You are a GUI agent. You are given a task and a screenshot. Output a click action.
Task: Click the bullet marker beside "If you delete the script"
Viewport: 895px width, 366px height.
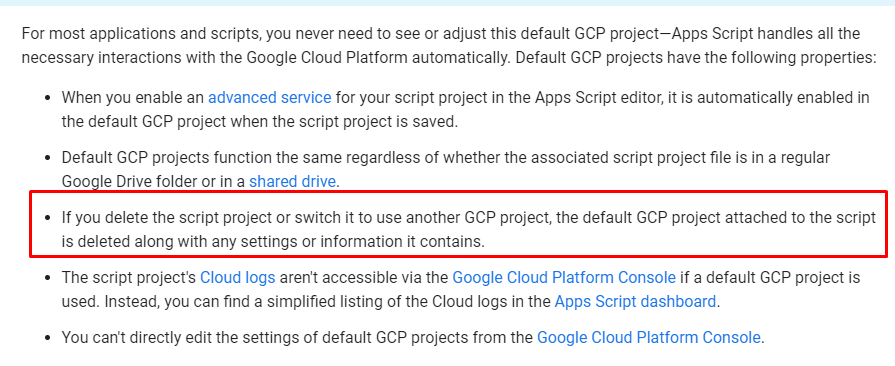pos(48,218)
